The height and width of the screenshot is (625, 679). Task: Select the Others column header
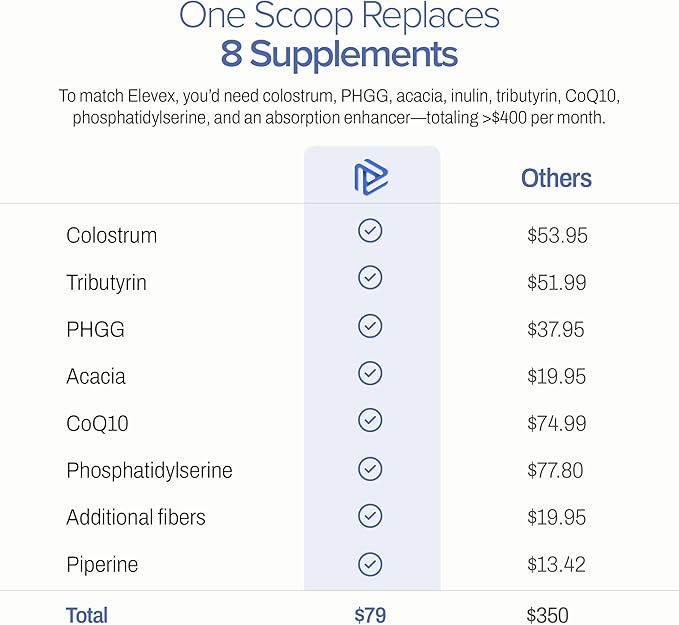[556, 179]
